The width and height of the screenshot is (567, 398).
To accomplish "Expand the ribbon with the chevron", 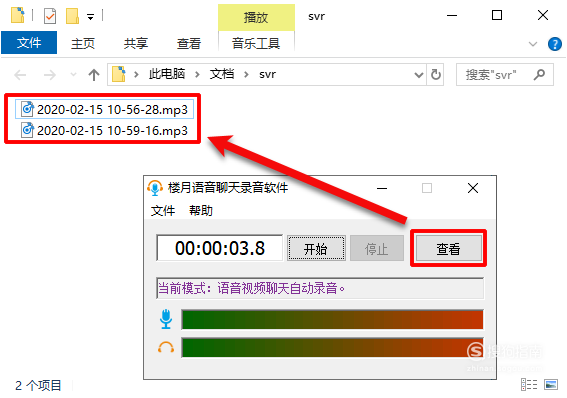I will (533, 44).
